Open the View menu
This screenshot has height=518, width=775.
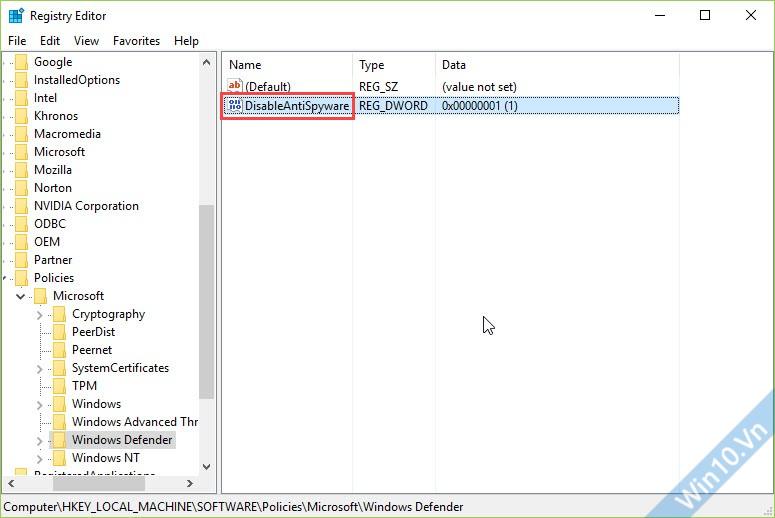point(86,41)
